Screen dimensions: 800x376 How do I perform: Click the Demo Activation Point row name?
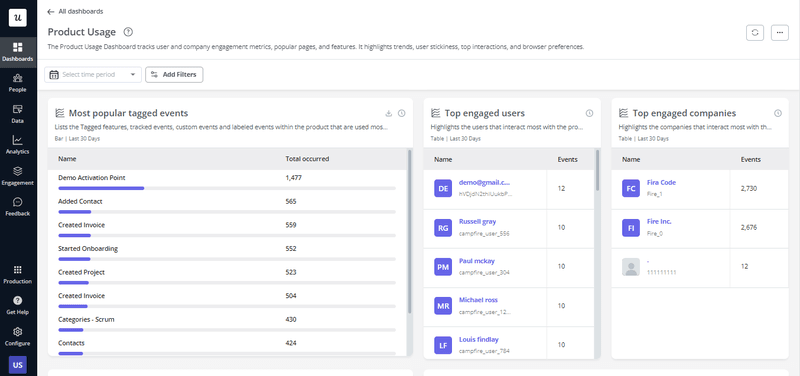tap(92, 178)
